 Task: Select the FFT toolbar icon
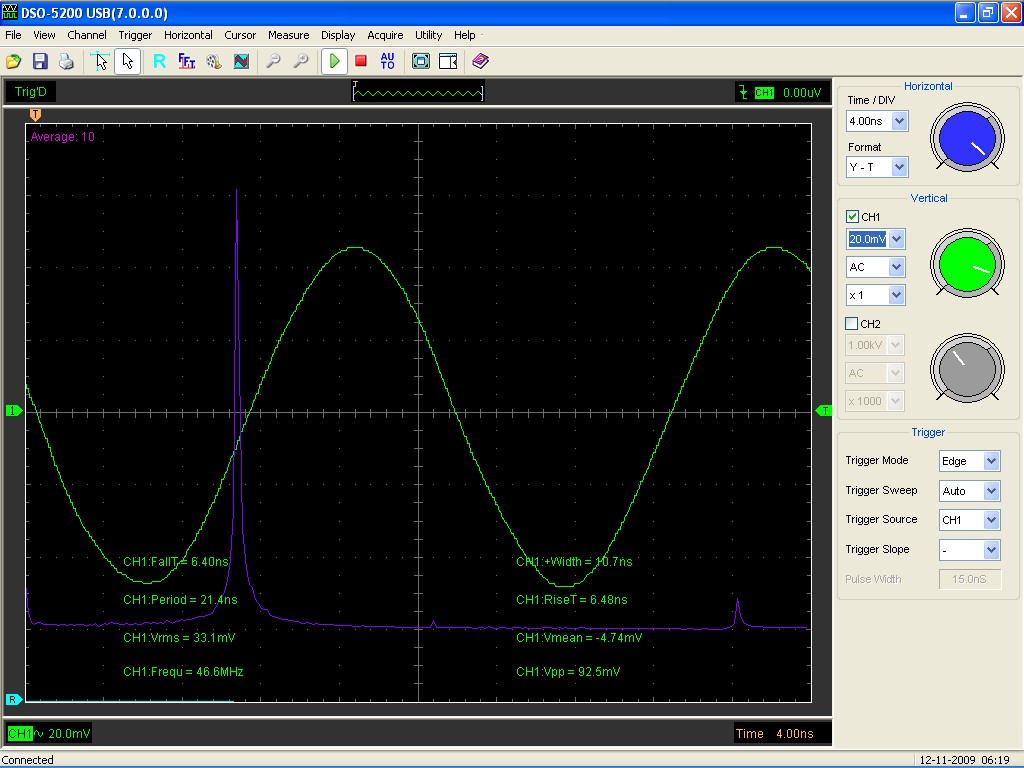pyautogui.click(x=187, y=61)
